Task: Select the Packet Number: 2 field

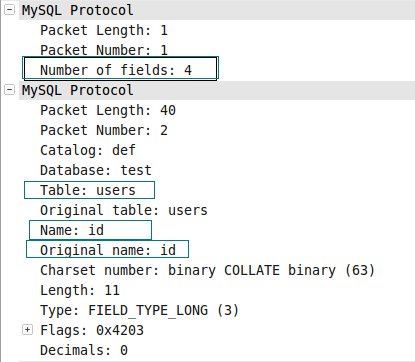Action: (x=104, y=130)
